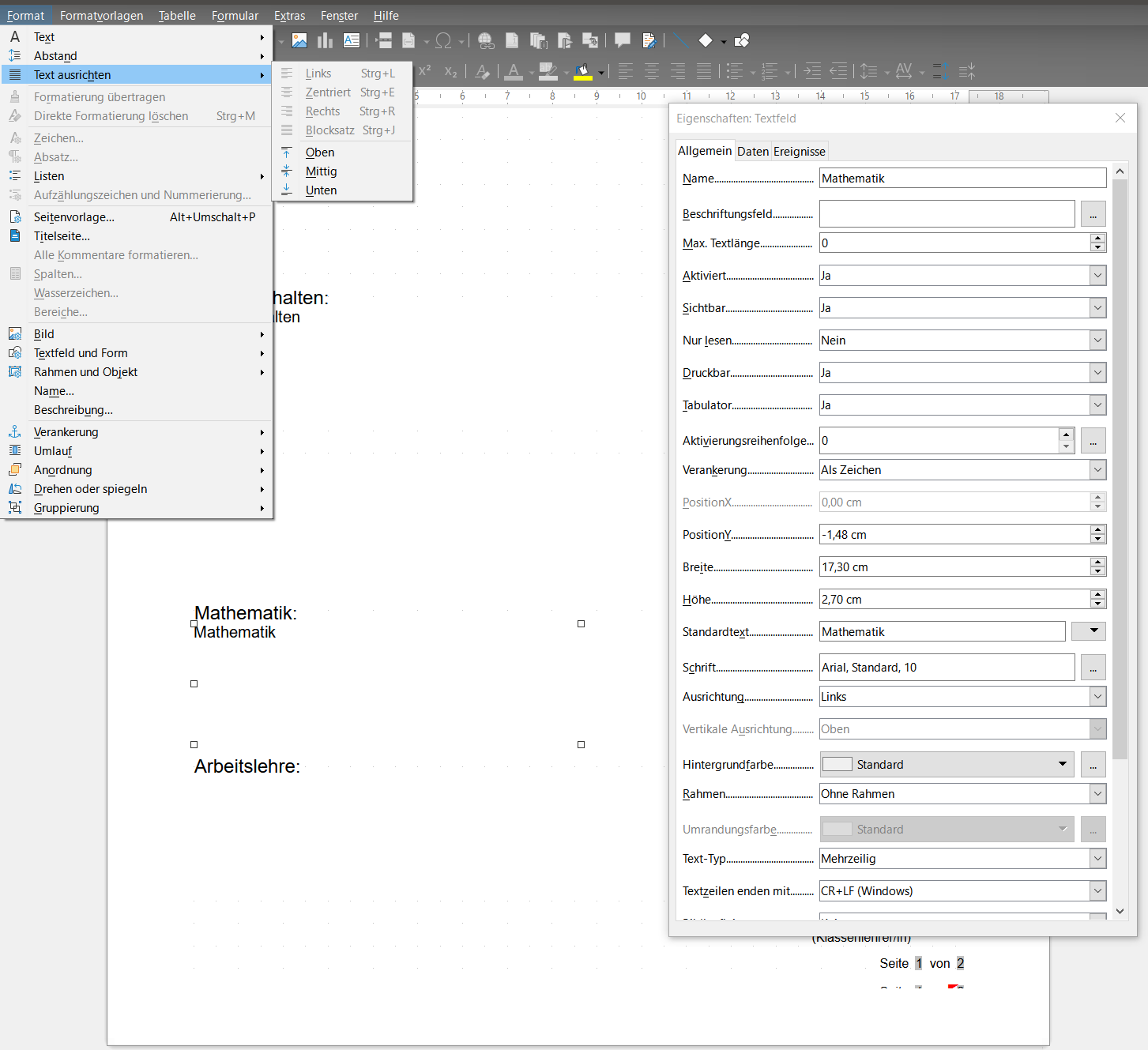Open the Rahmen dropdown
The height and width of the screenshot is (1050, 1148).
pos(1097,794)
